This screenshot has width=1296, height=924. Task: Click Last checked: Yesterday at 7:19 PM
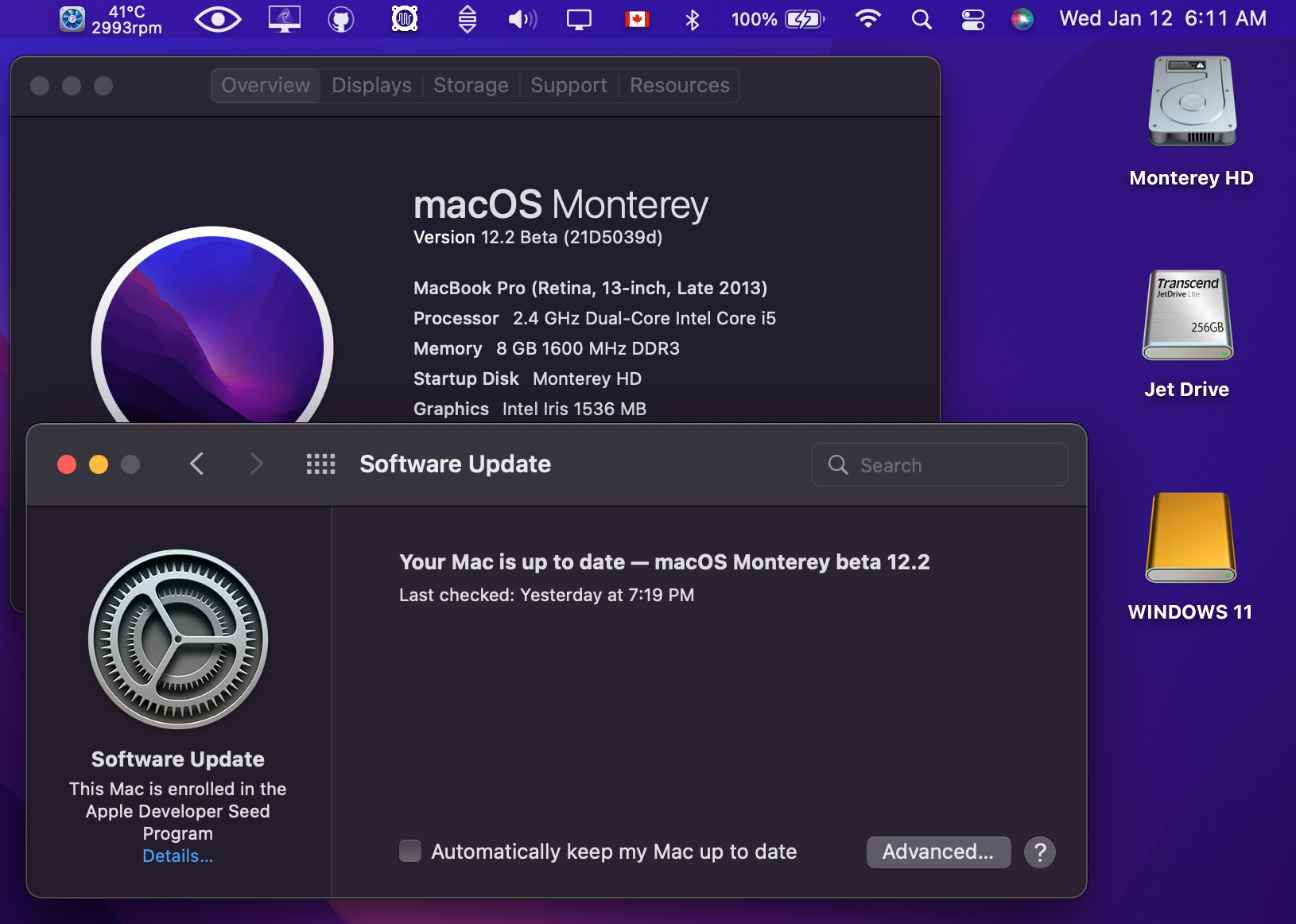point(546,595)
